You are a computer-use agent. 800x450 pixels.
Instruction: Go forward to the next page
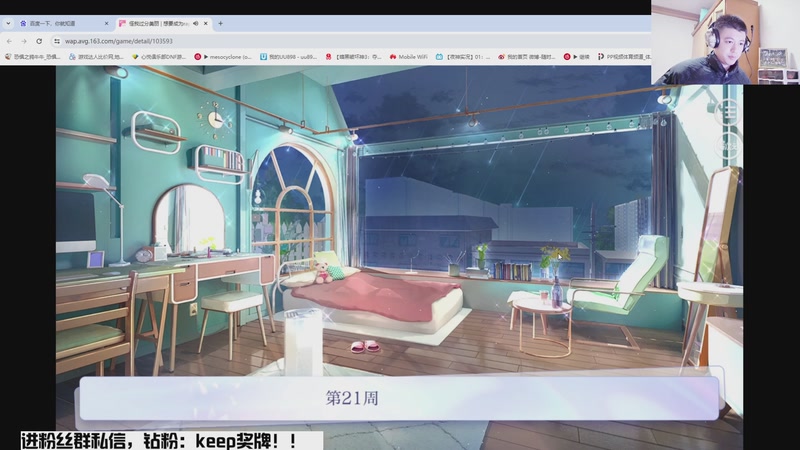click(23, 41)
